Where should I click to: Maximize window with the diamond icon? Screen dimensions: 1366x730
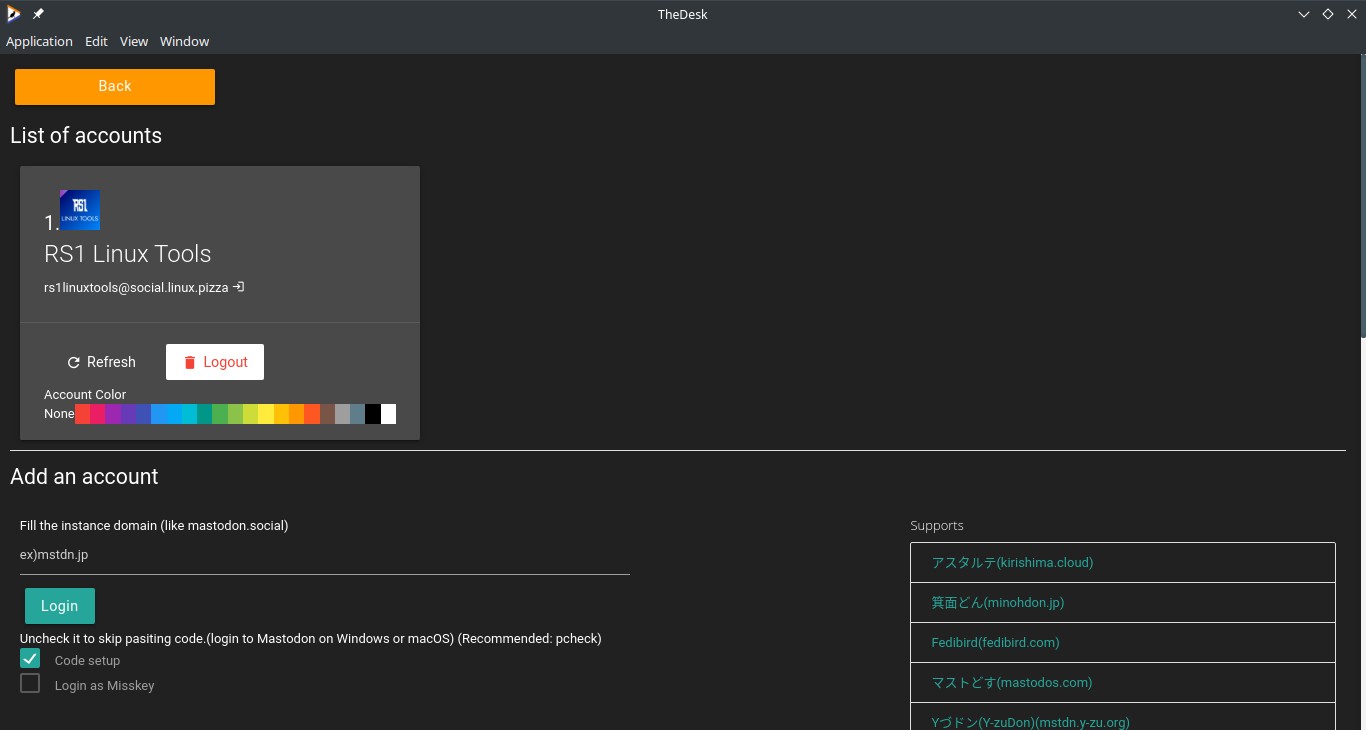coord(1328,14)
